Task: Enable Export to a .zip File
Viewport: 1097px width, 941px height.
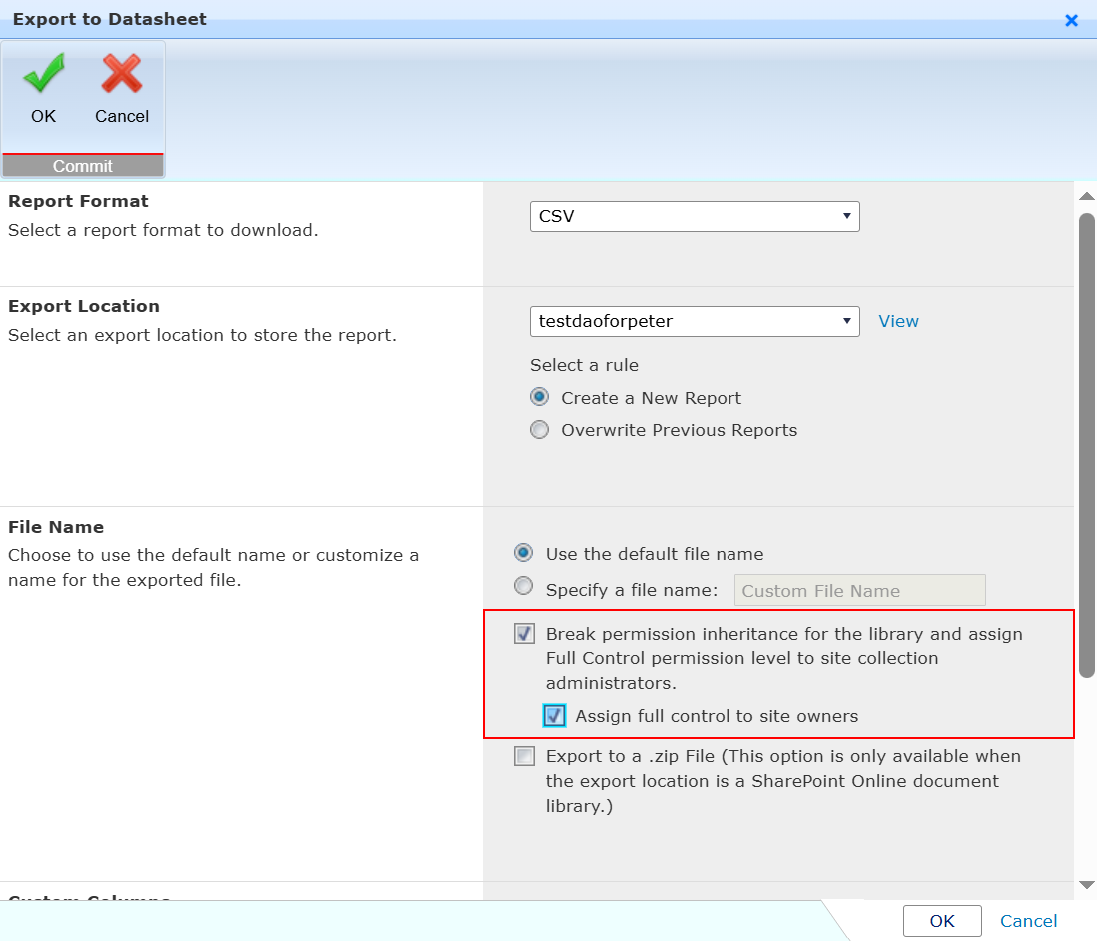Action: (x=524, y=755)
